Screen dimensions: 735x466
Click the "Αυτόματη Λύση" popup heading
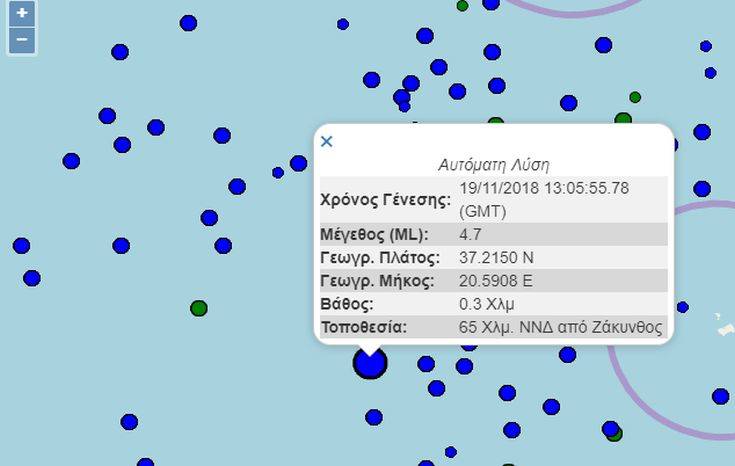coord(493,164)
